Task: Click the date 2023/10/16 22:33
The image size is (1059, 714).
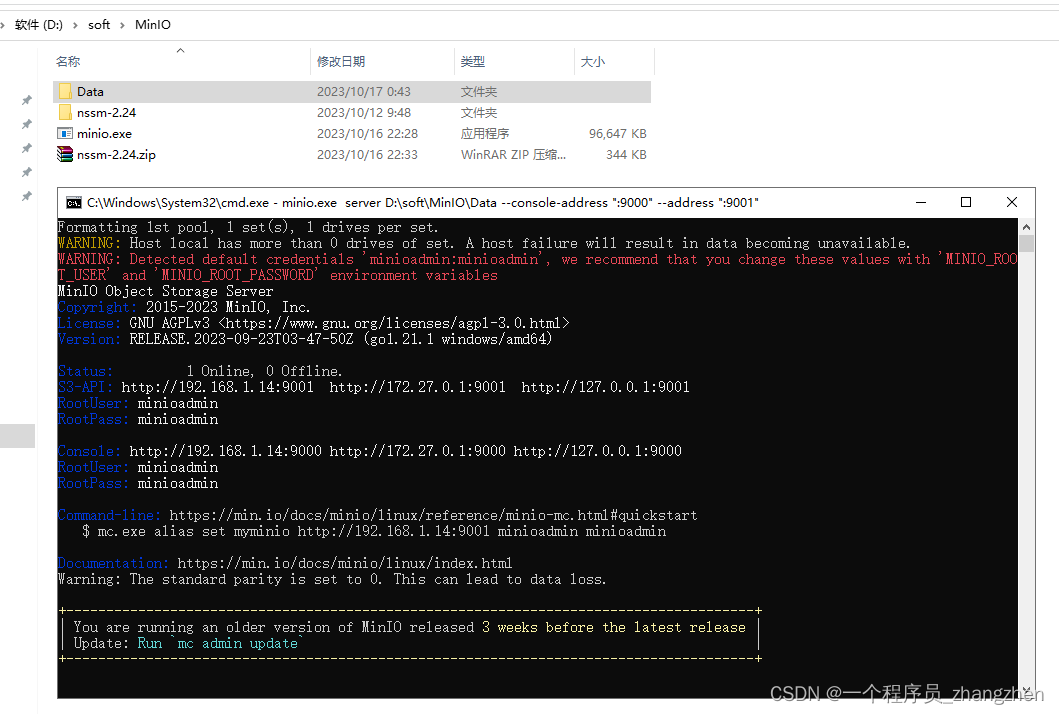Action: [x=367, y=155]
